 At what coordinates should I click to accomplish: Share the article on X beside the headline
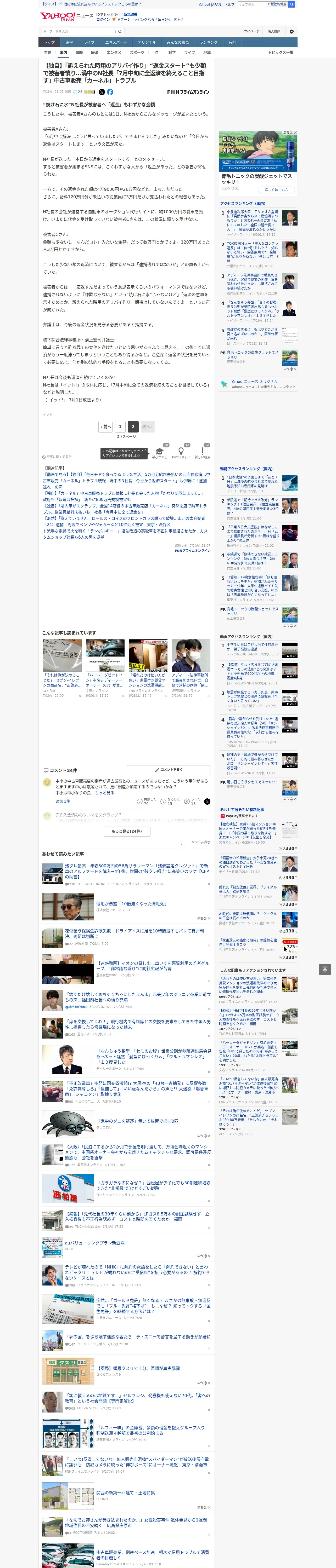tap(102, 92)
